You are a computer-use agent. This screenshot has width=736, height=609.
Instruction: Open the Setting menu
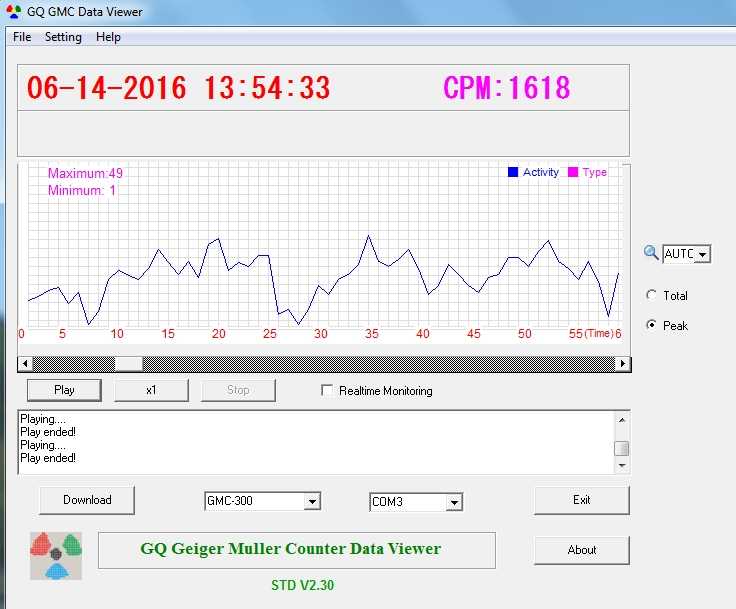63,37
